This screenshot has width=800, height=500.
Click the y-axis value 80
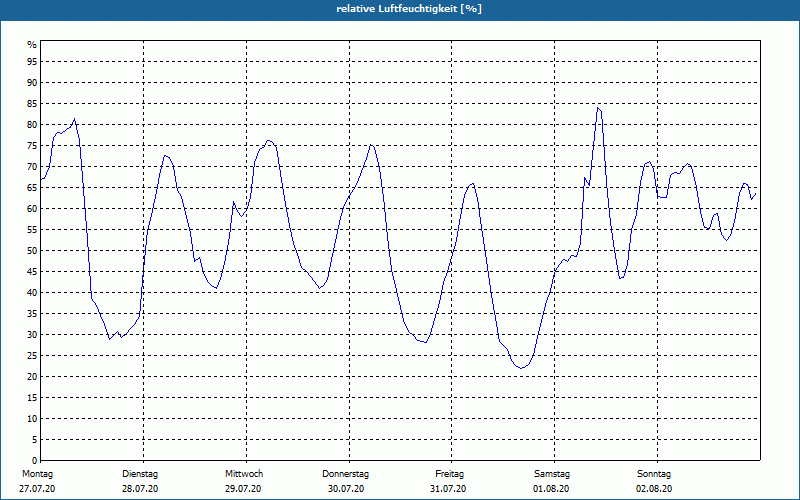(x=32, y=124)
